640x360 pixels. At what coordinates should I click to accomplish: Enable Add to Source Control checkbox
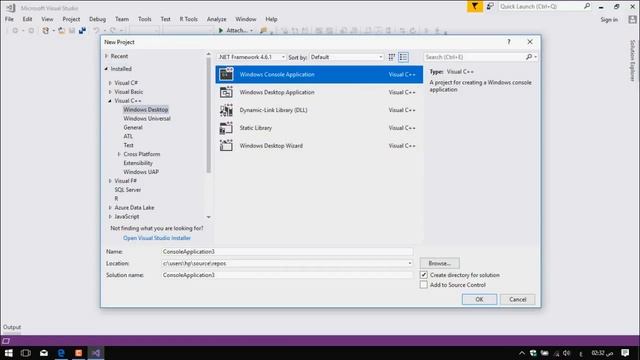[424, 285]
